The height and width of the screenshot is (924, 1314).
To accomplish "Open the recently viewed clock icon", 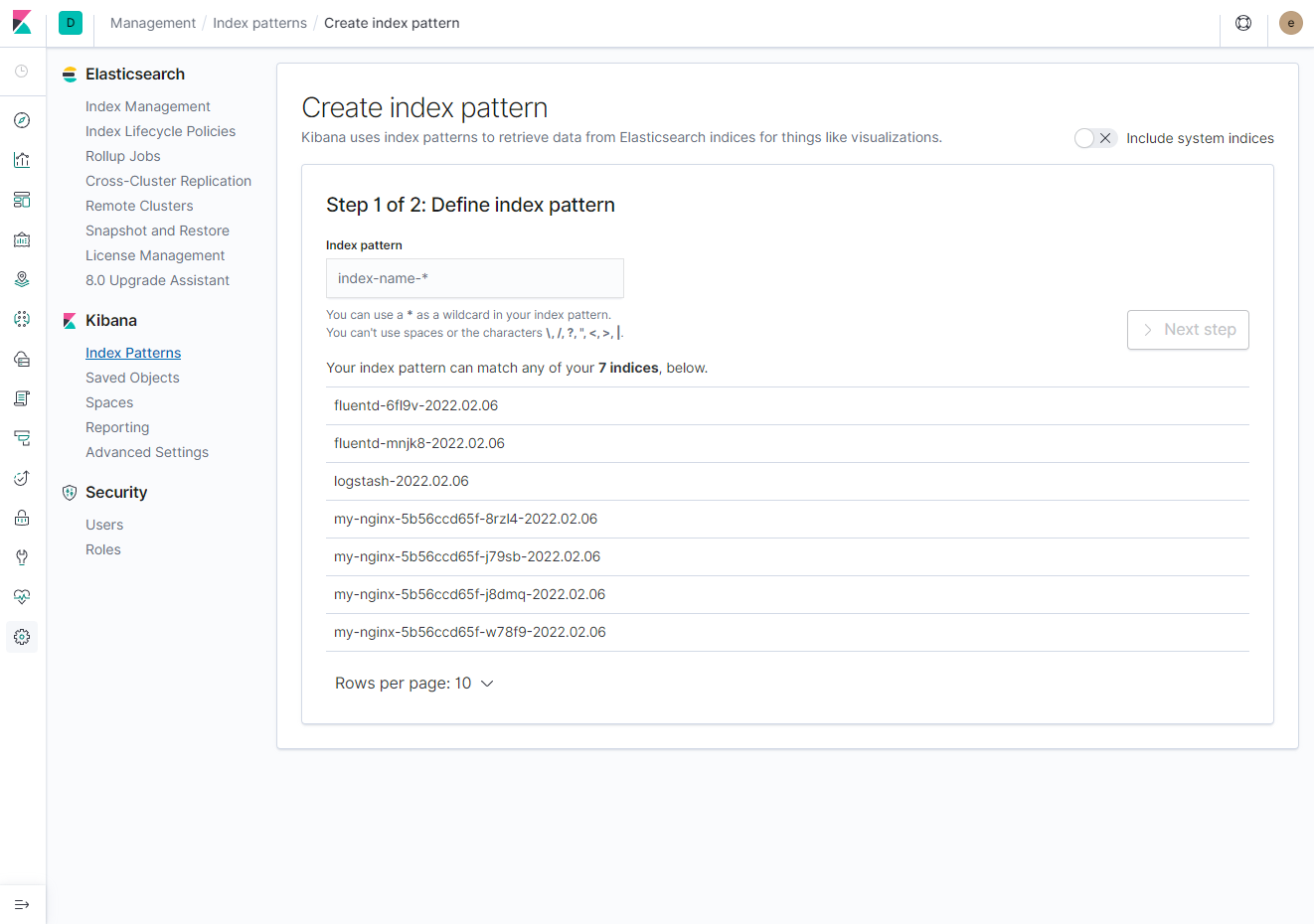I will (x=22, y=72).
